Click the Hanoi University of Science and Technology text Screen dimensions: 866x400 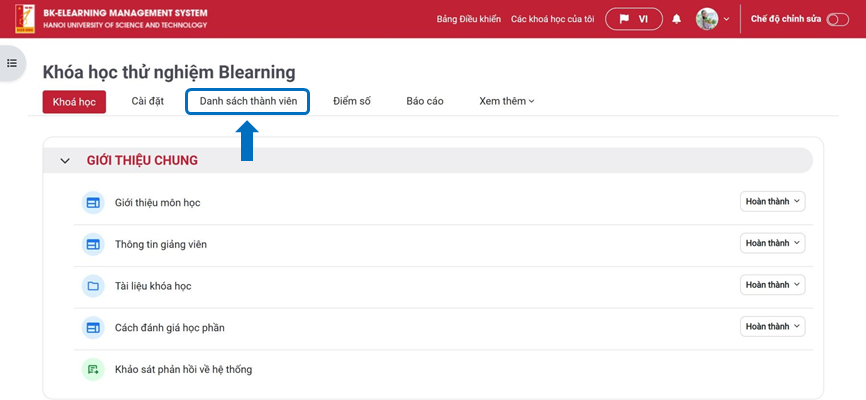pos(125,25)
